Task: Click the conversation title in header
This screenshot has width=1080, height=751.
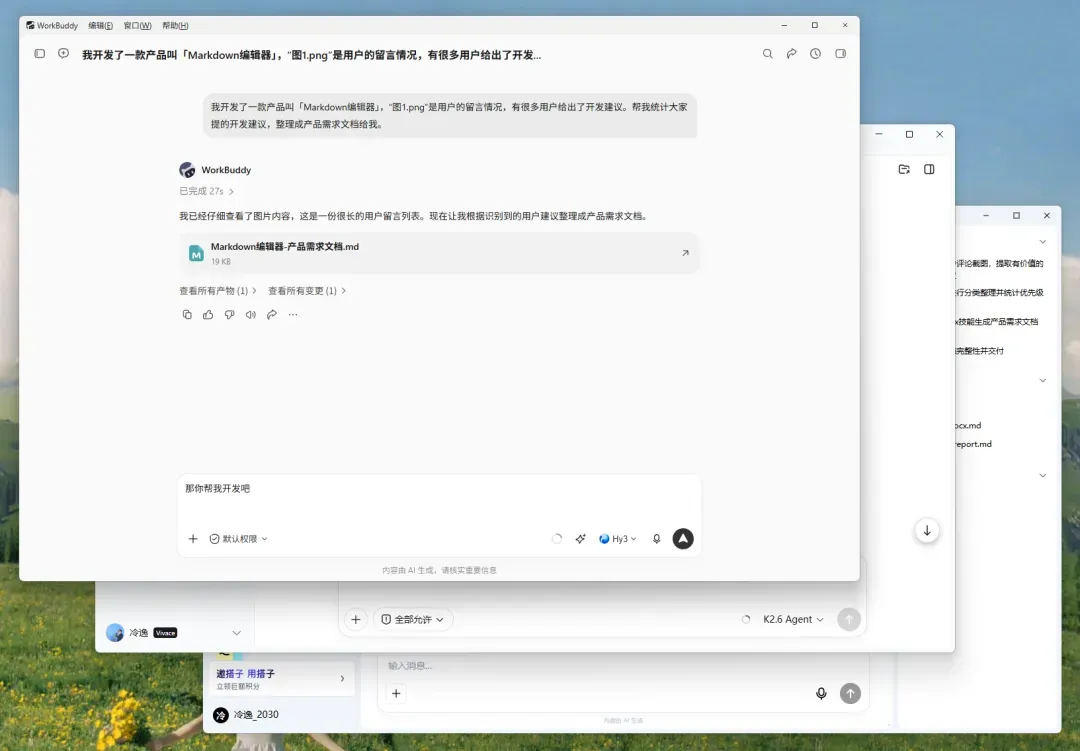Action: (x=311, y=54)
